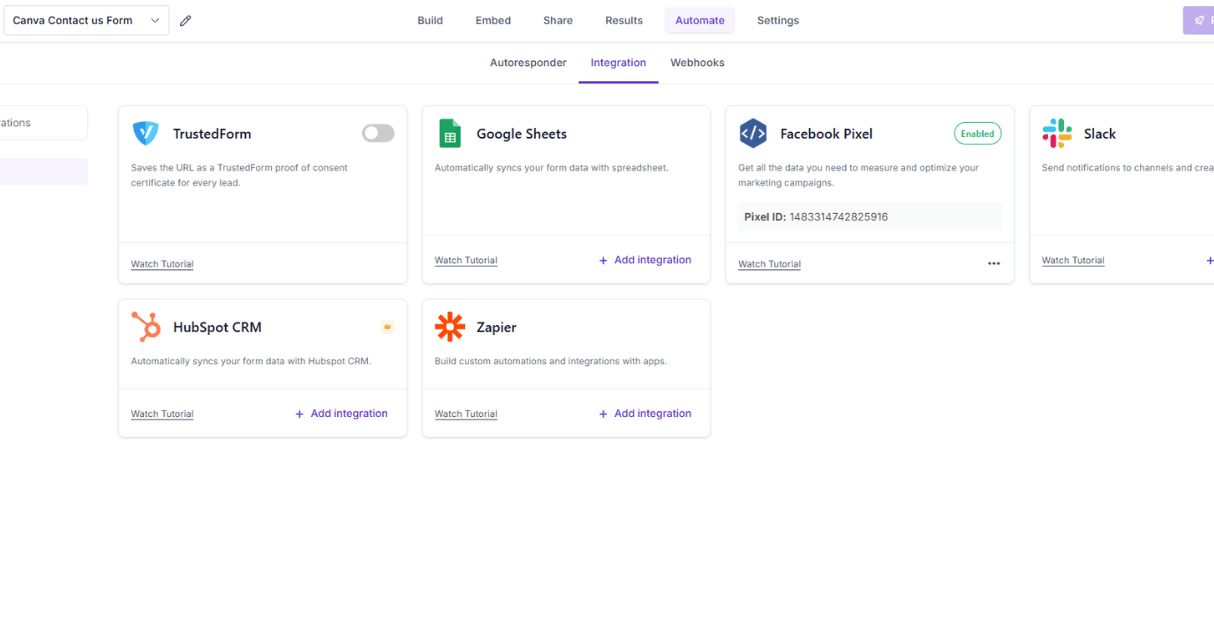Click Add integration on HubSpot CRM card
Image resolution: width=1214 pixels, height=630 pixels.
[x=341, y=414]
